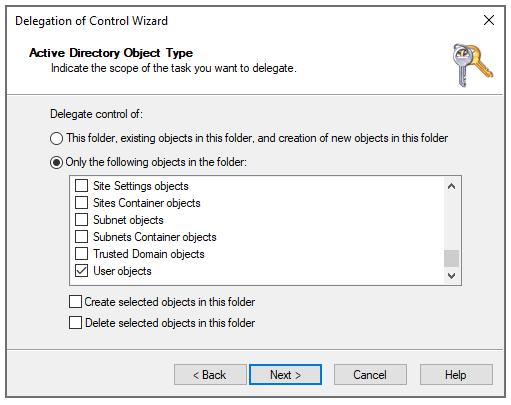The width and height of the screenshot is (511, 405).
Task: Cancel the delegation wizard
Action: (370, 375)
